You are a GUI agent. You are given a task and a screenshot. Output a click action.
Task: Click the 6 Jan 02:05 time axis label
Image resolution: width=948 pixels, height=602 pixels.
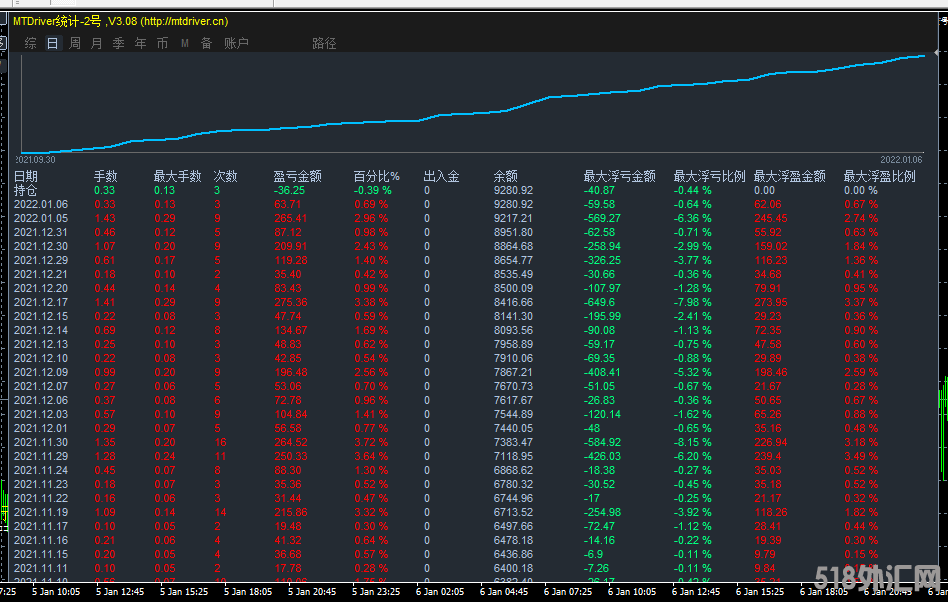pyautogui.click(x=440, y=591)
